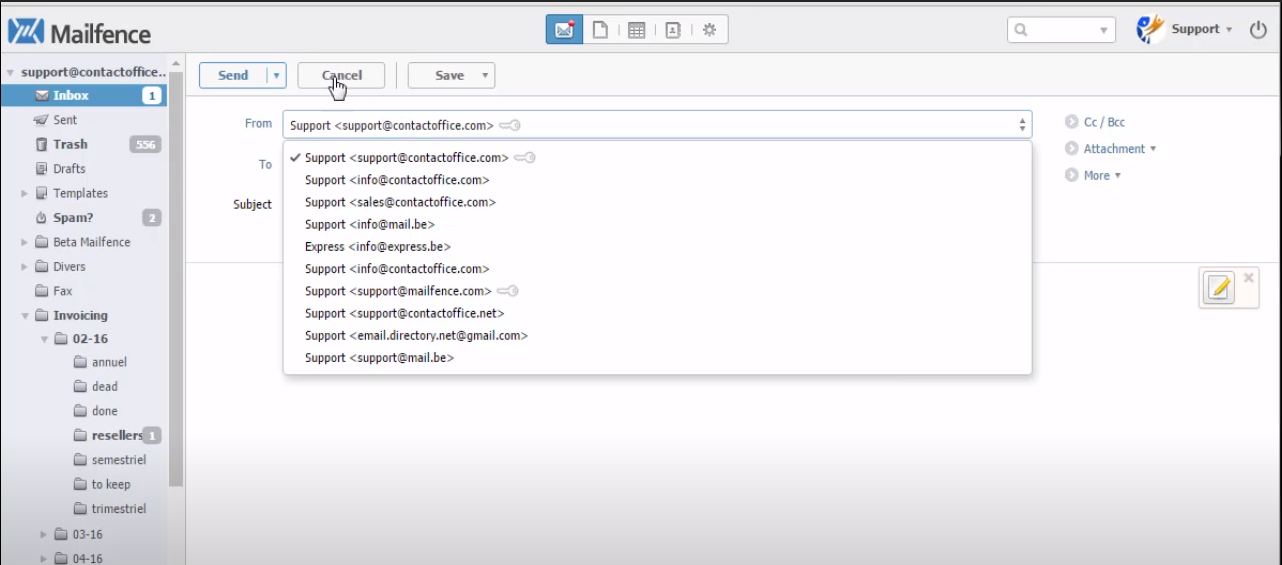Click the search magnifier icon
The image size is (1282, 565).
tap(1021, 30)
